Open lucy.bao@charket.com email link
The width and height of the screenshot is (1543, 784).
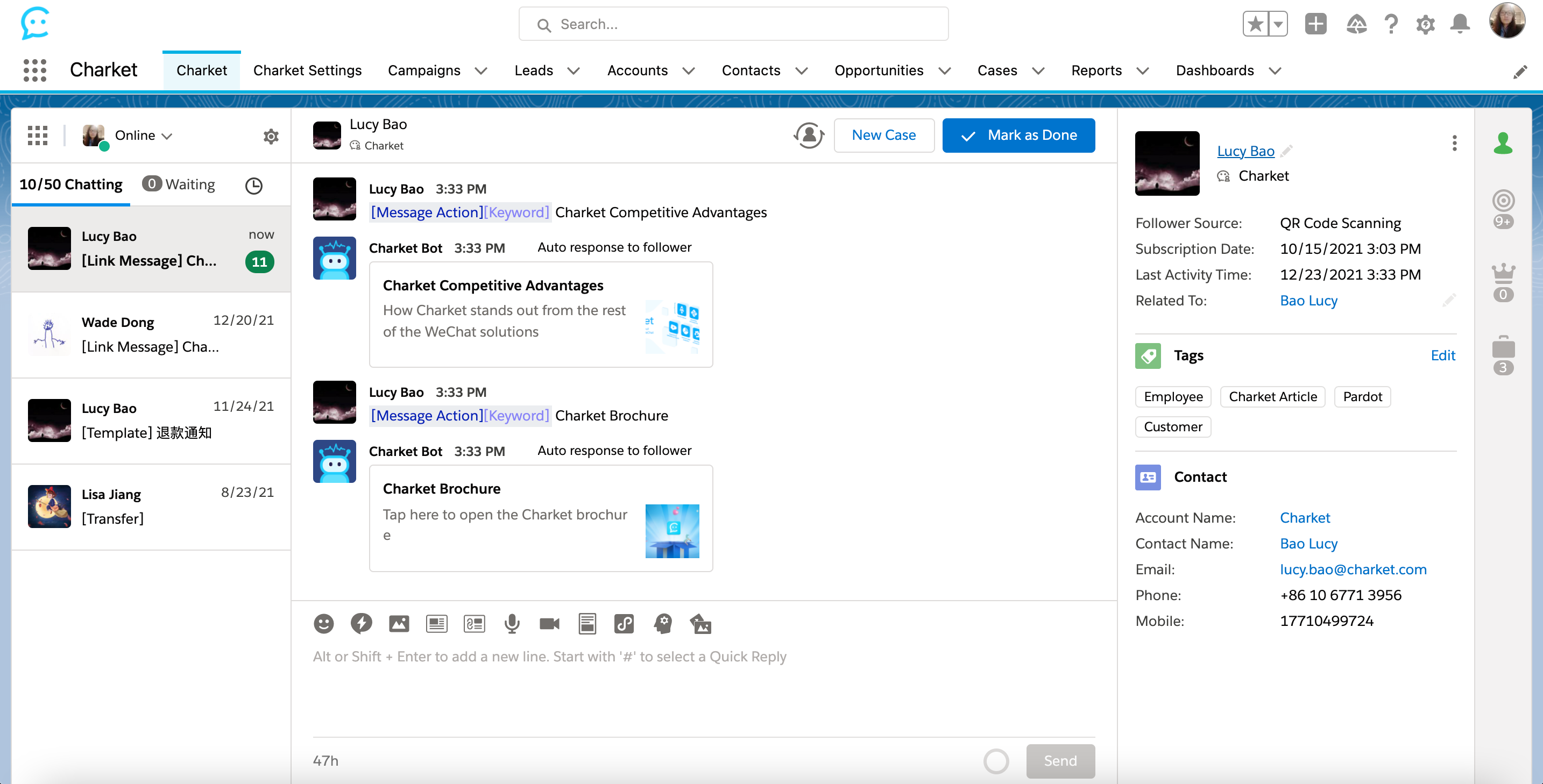1353,569
